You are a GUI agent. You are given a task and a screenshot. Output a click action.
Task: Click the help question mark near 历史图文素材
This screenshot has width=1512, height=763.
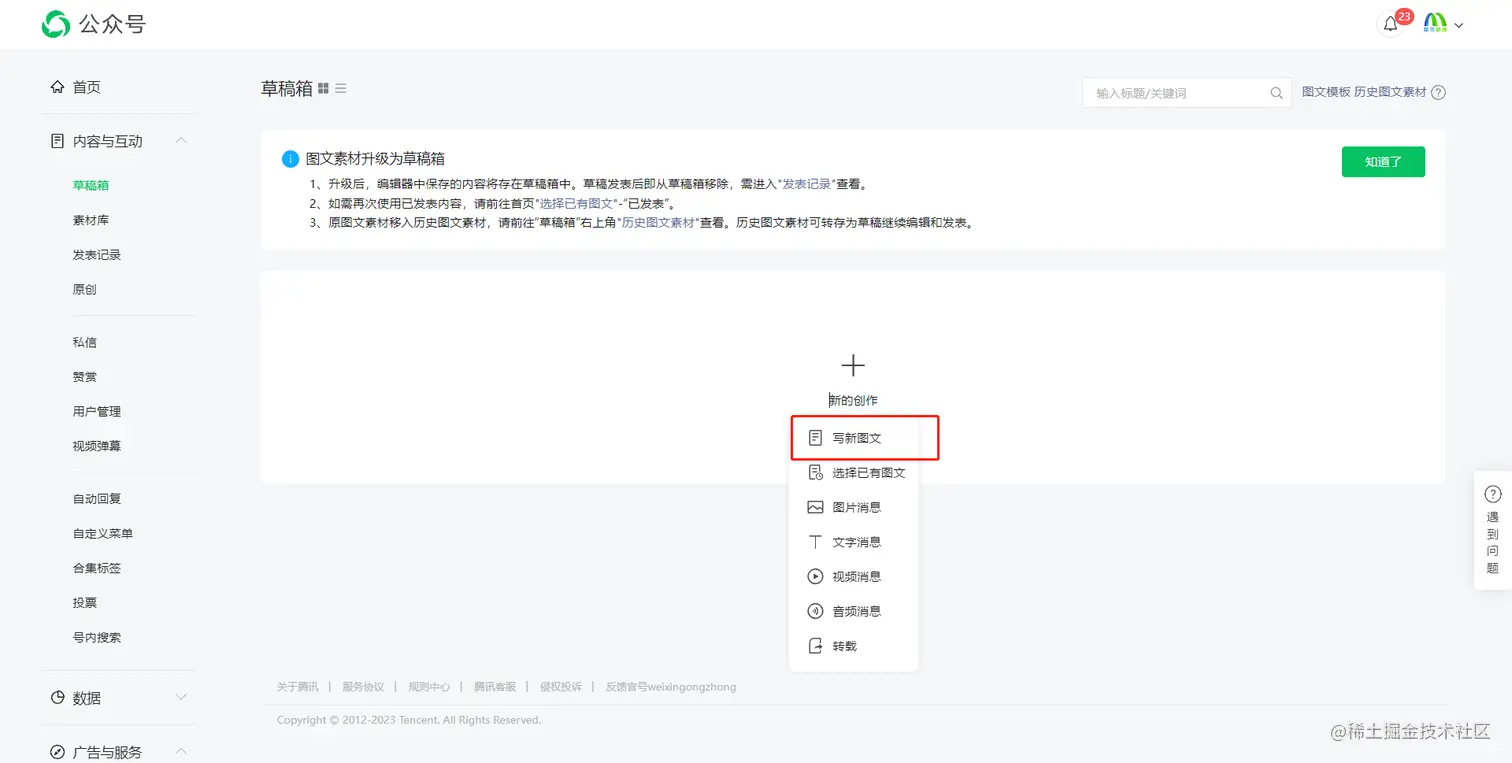[x=1438, y=93]
